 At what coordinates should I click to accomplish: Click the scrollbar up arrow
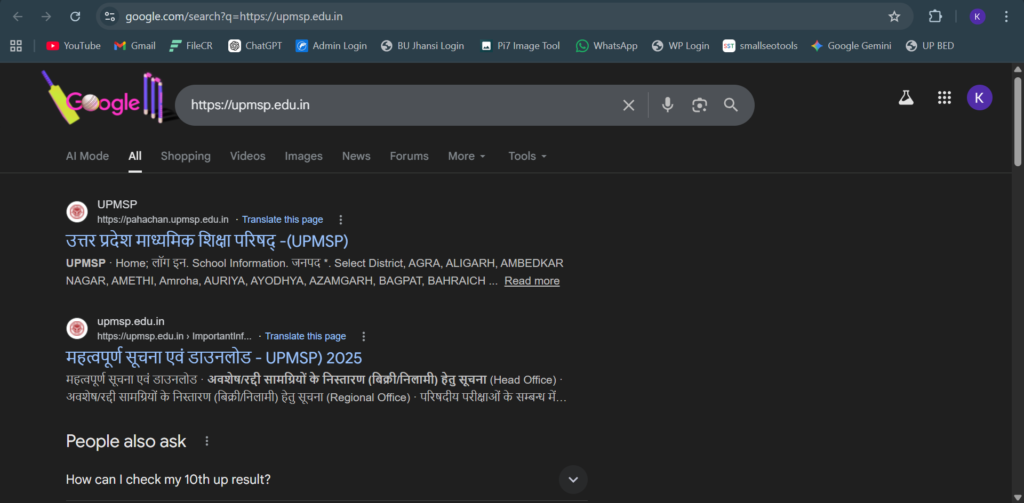pyautogui.click(x=1017, y=69)
